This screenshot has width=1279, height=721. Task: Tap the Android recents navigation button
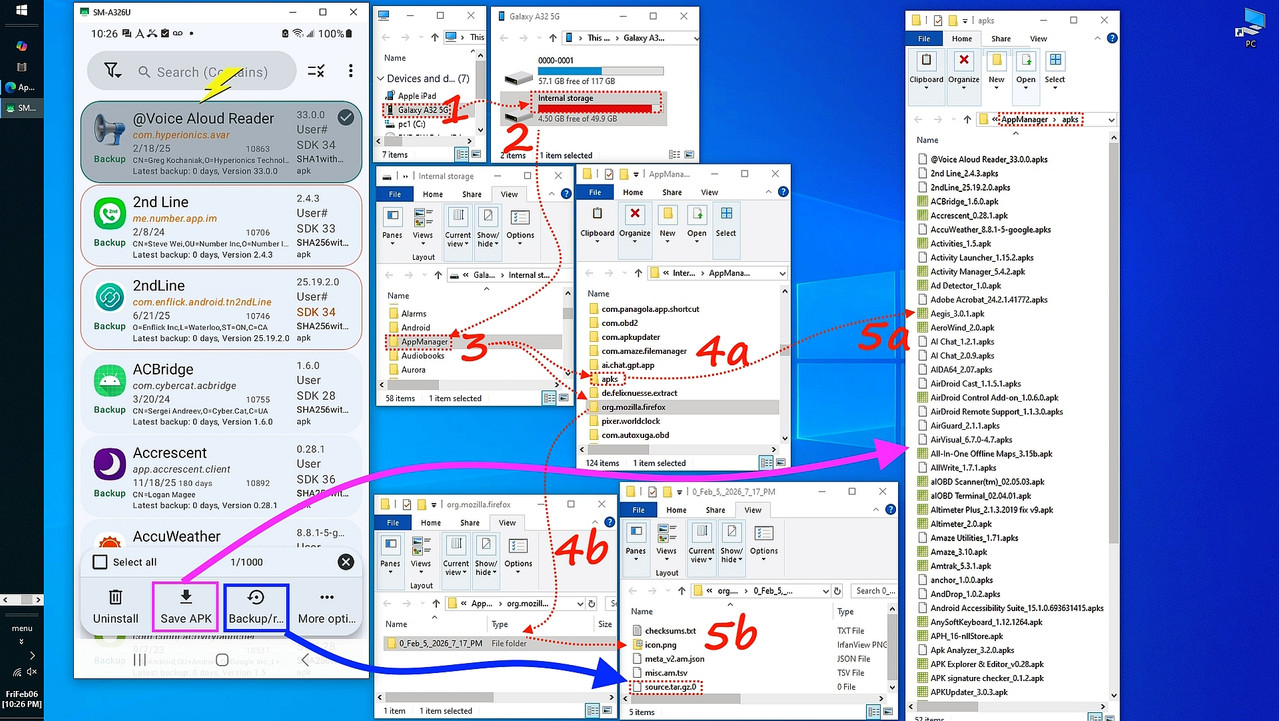[139, 660]
